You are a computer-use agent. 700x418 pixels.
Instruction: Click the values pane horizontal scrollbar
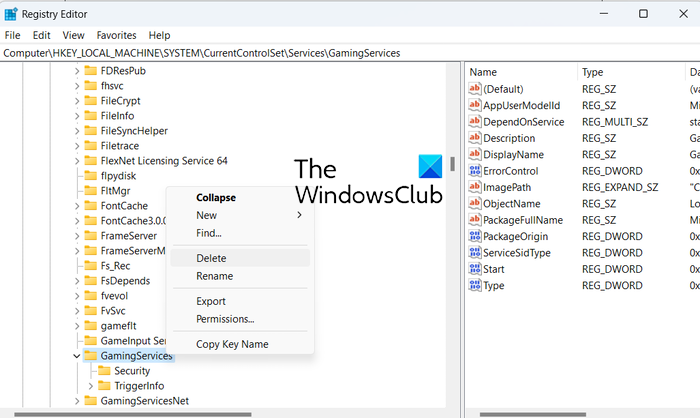click(x=533, y=414)
